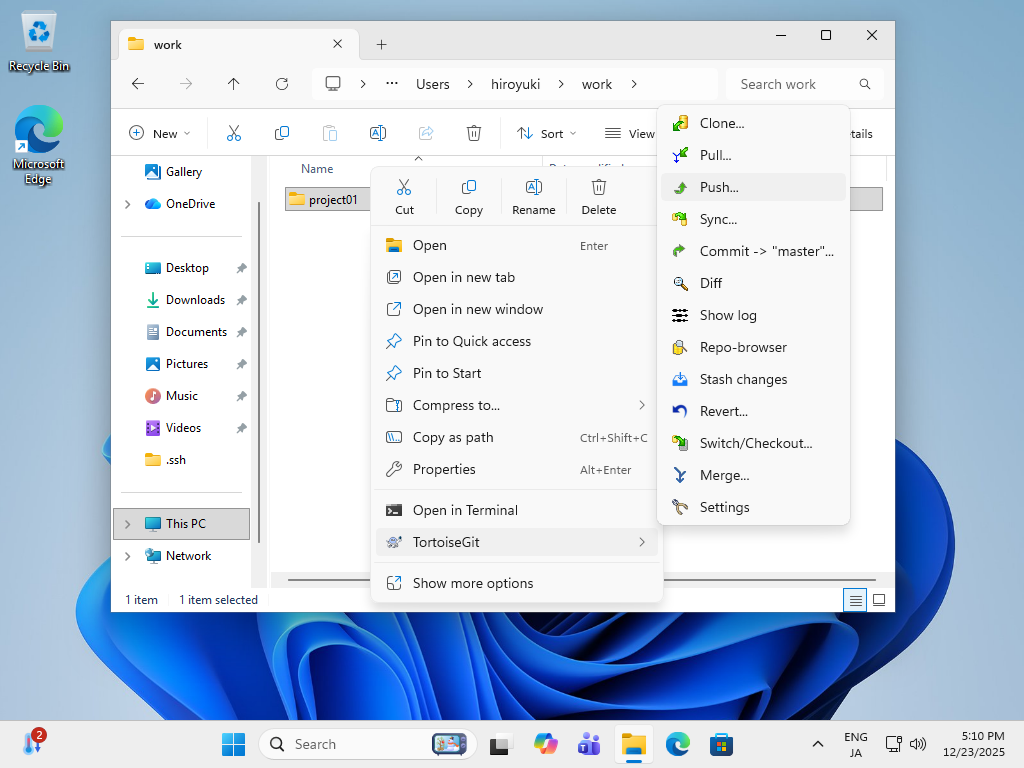Image resolution: width=1024 pixels, height=768 pixels.
Task: Expand the OneDrive tree node
Action: (x=127, y=204)
